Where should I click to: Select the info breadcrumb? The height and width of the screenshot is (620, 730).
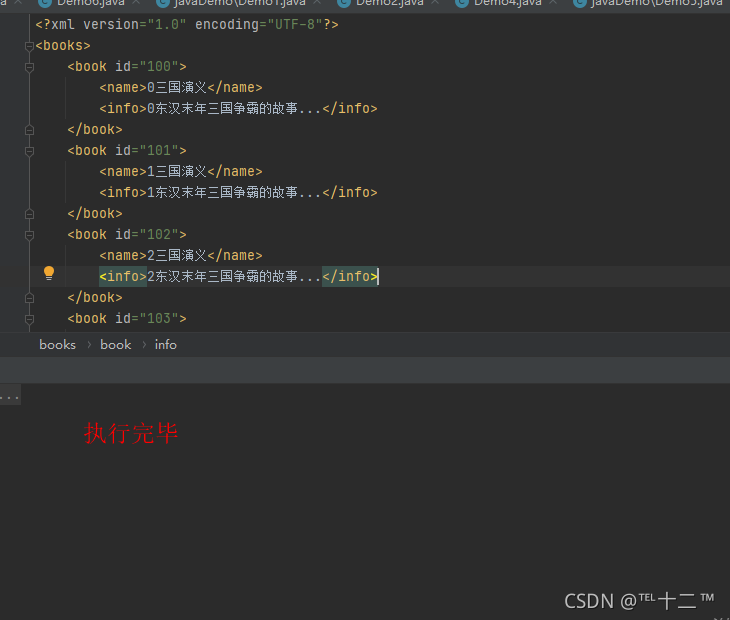tap(166, 345)
